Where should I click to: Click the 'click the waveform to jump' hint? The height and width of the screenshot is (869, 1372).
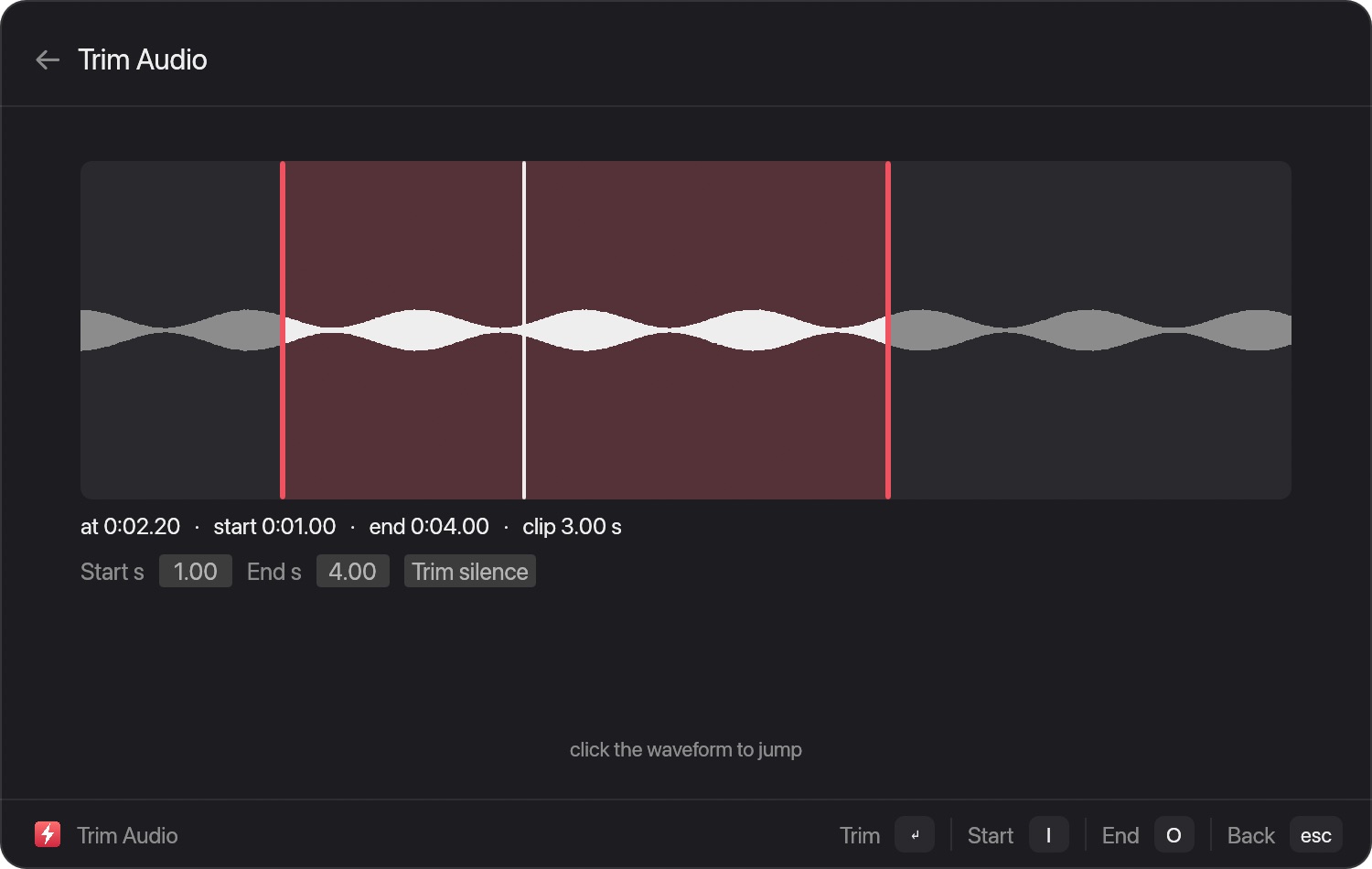[686, 750]
